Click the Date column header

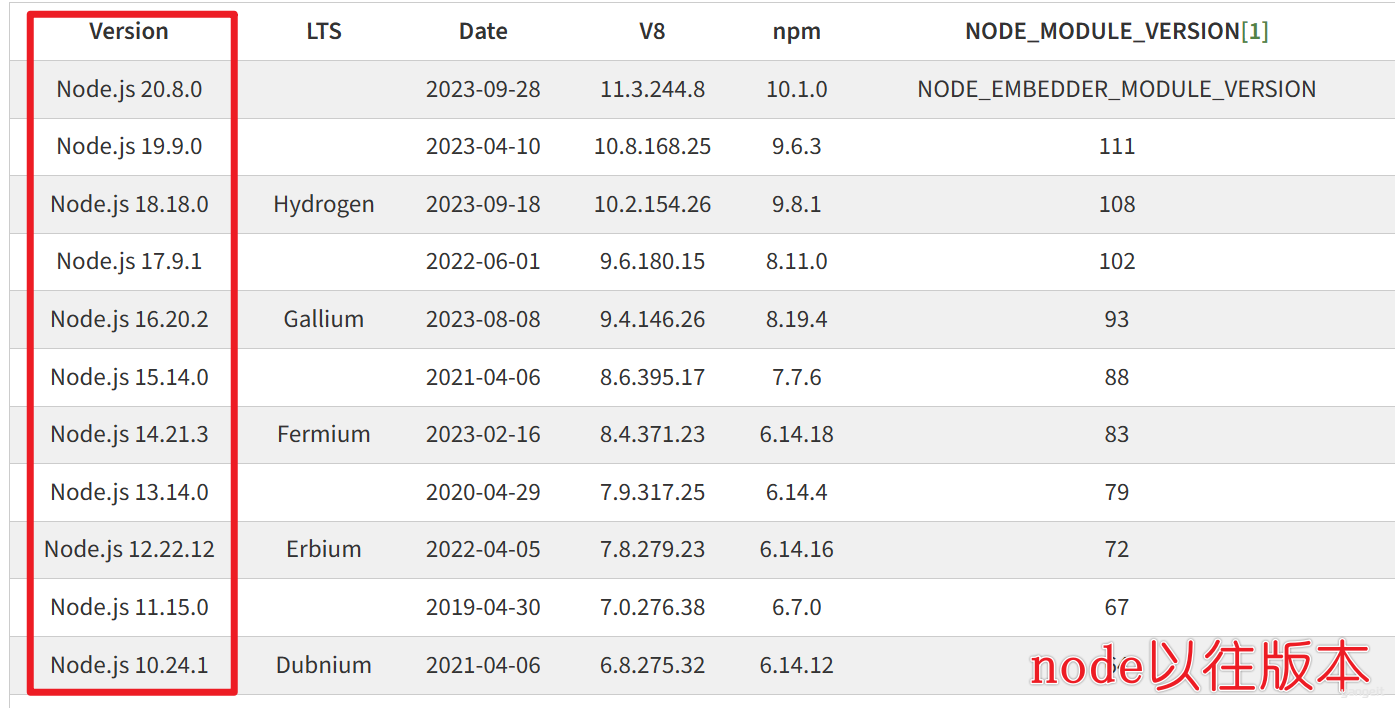(x=483, y=31)
